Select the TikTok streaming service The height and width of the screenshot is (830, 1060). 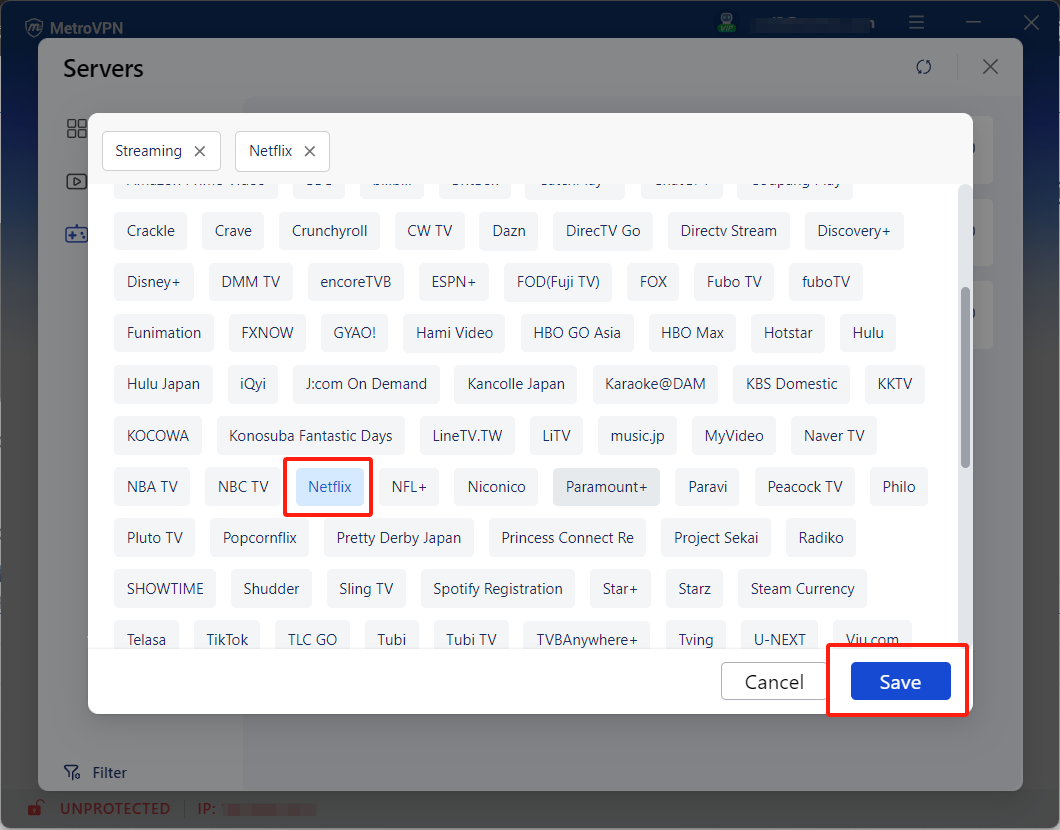(227, 639)
